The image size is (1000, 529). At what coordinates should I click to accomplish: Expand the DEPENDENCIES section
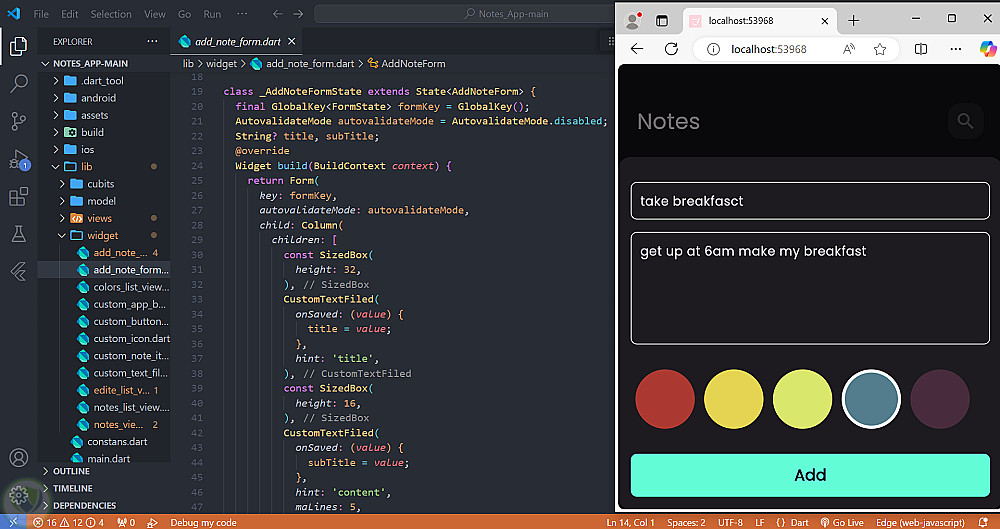pos(84,505)
